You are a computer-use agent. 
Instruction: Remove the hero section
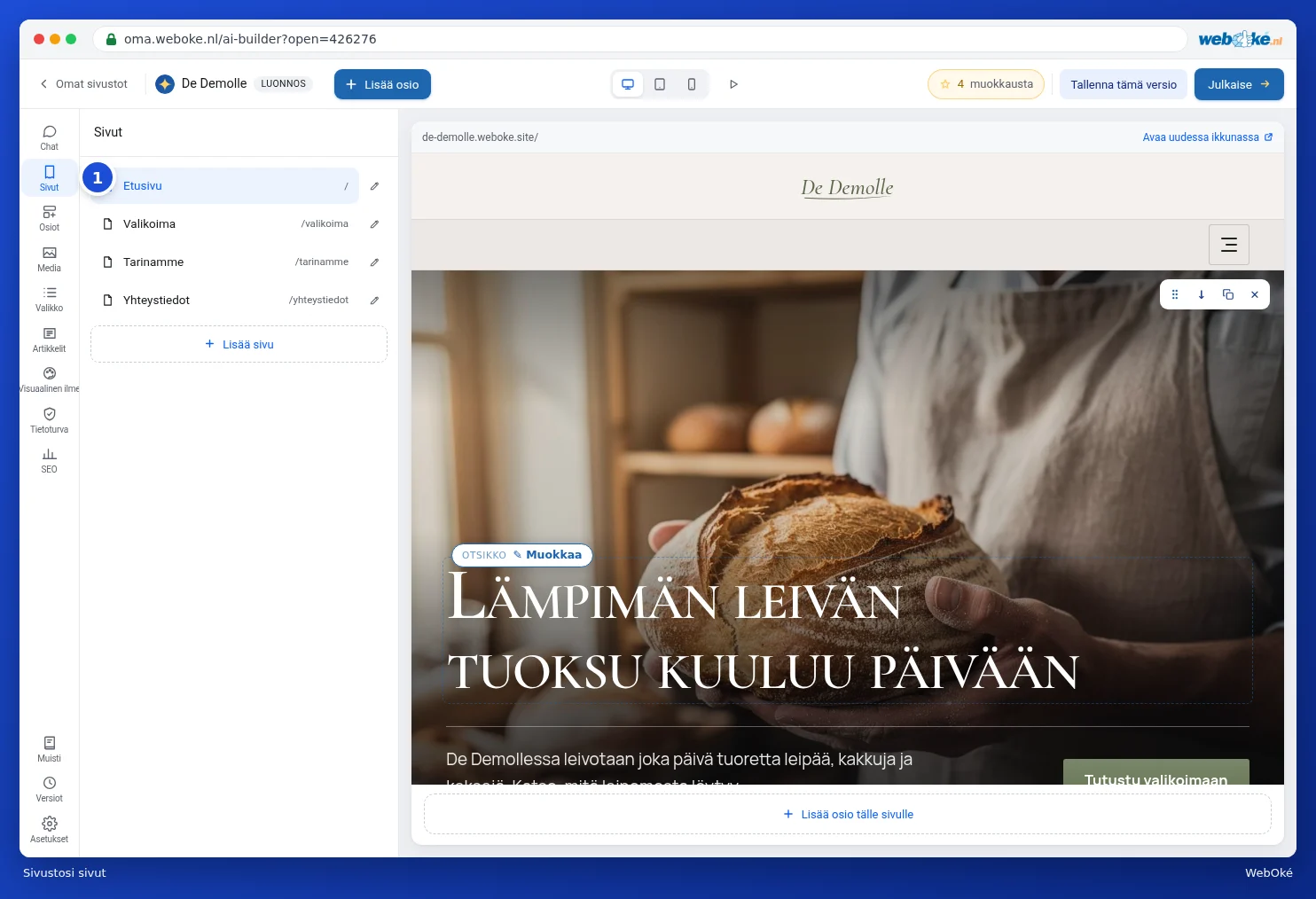click(1255, 294)
